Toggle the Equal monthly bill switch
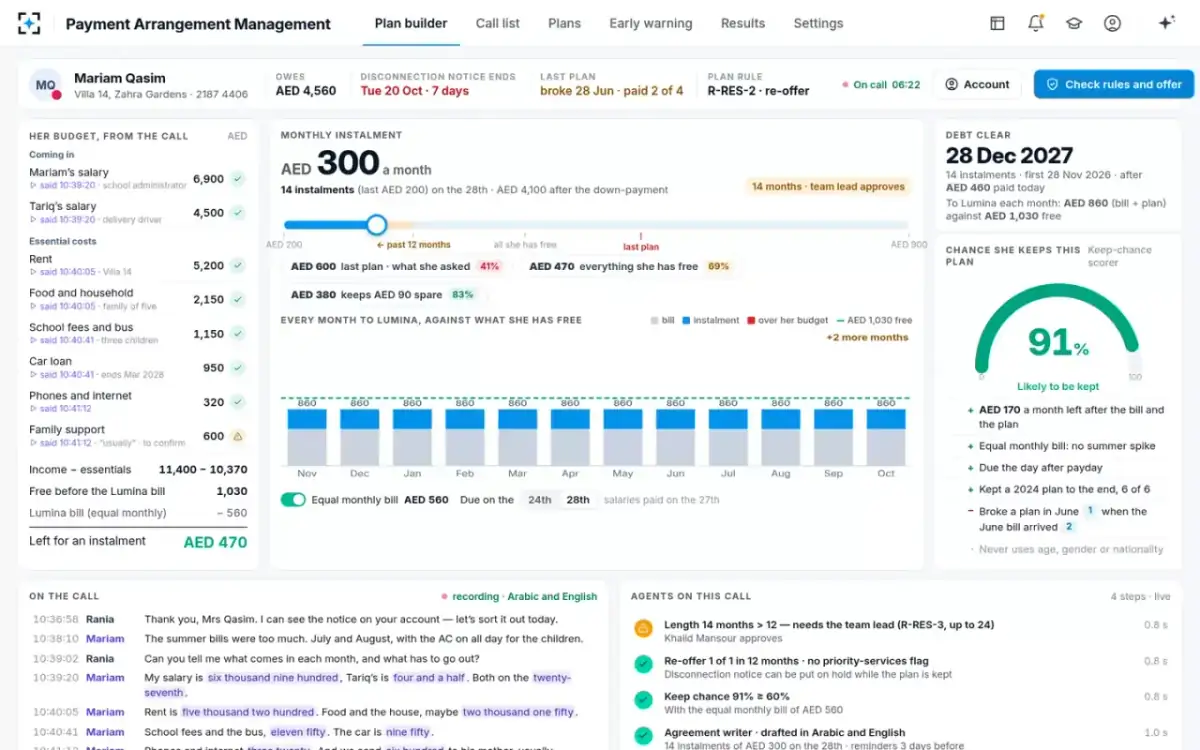The image size is (1200, 750). tap(293, 500)
